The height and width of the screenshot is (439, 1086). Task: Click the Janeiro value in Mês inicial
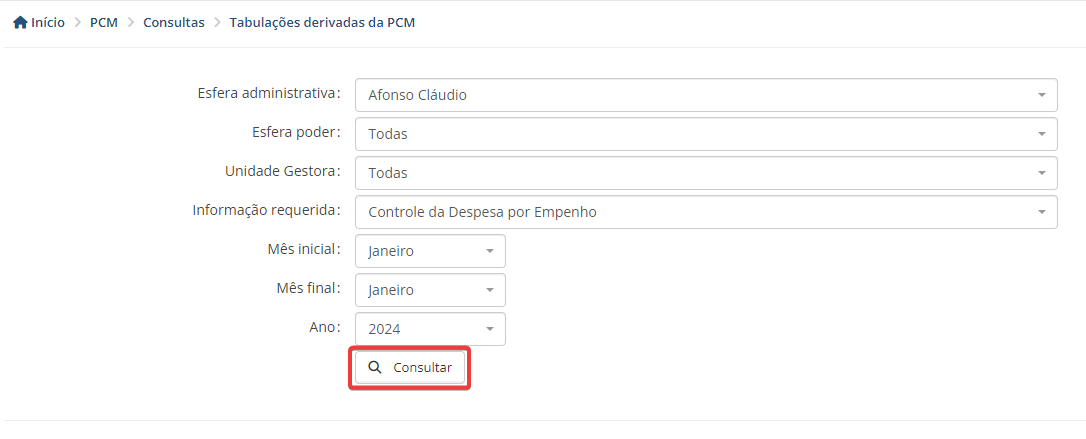tap(391, 251)
